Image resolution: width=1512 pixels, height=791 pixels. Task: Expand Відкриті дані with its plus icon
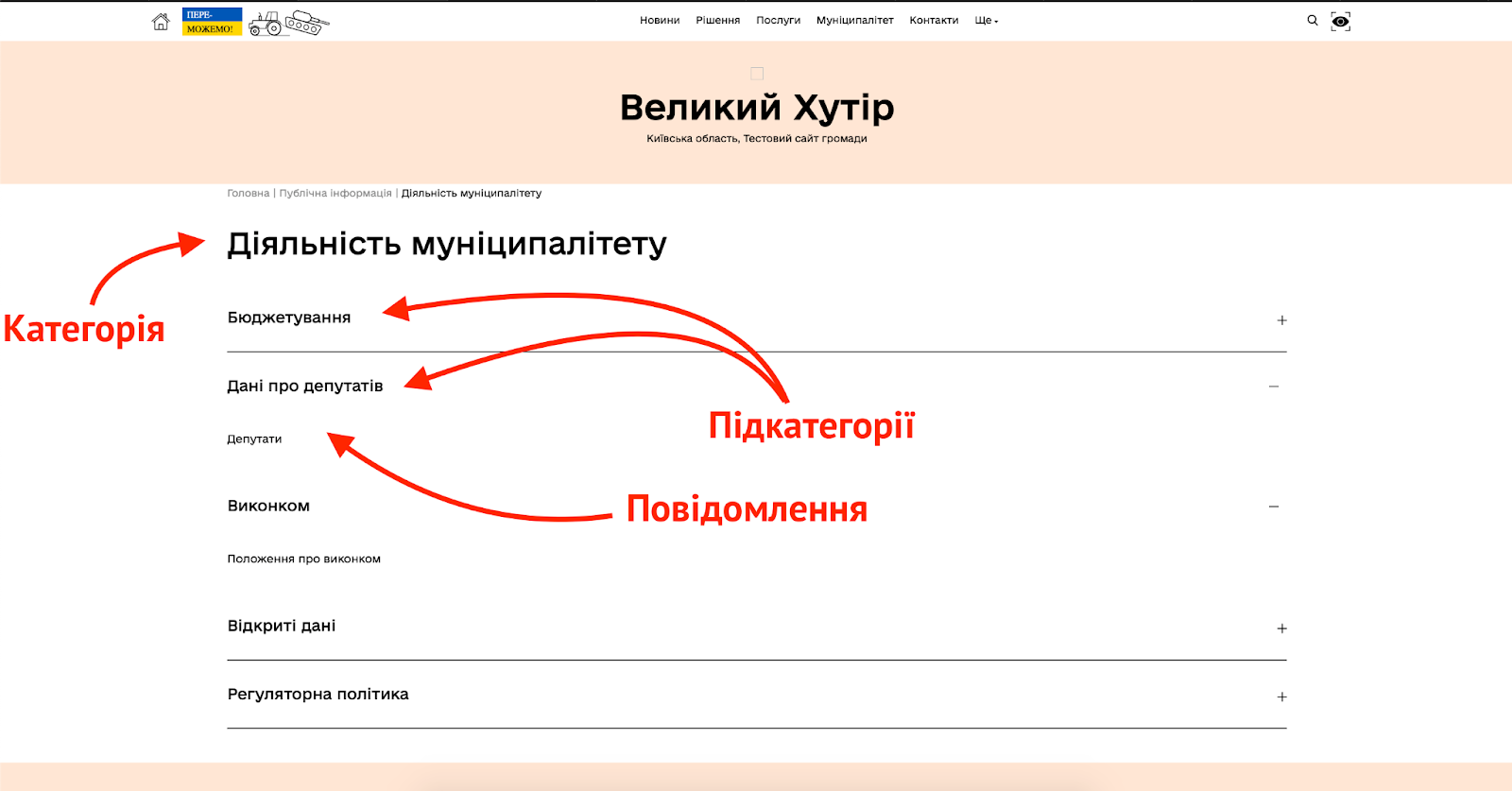[x=1281, y=628]
